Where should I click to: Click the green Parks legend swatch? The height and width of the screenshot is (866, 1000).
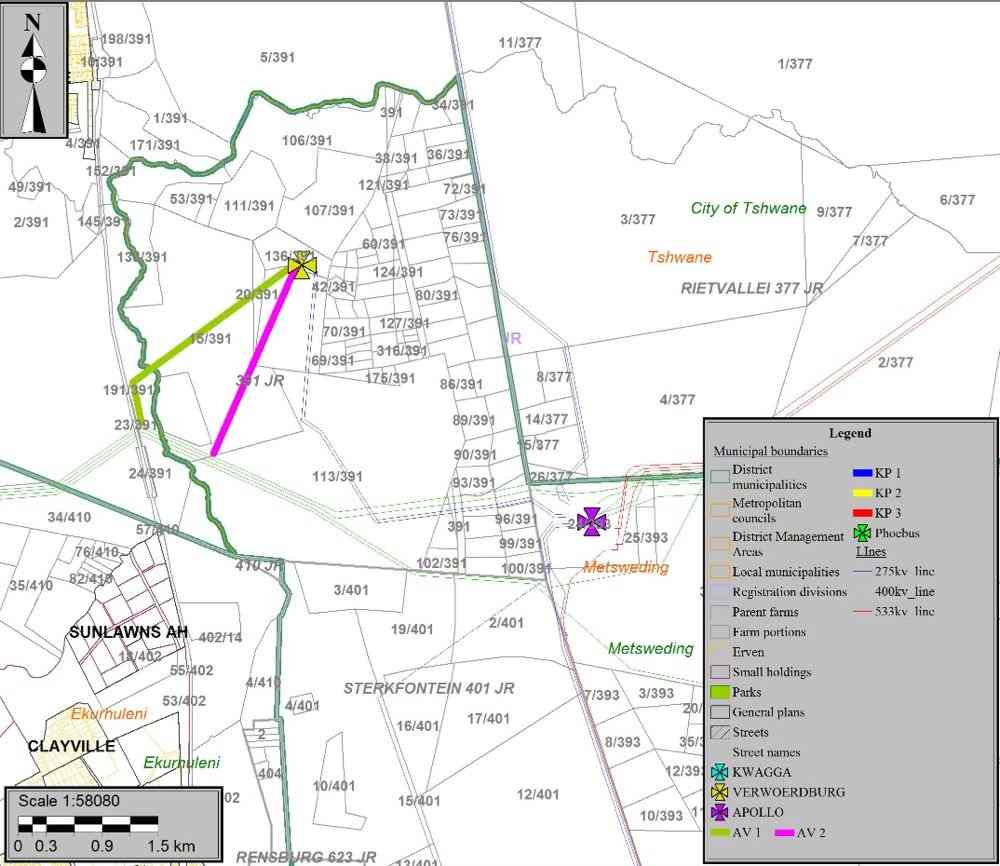[x=720, y=692]
